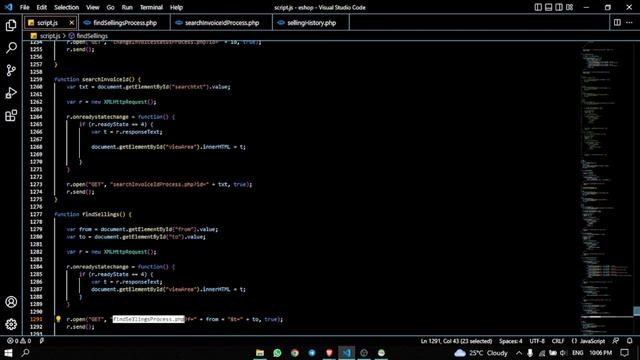This screenshot has width=640, height=360.
Task: Open the Extensions view
Action: tap(11, 116)
